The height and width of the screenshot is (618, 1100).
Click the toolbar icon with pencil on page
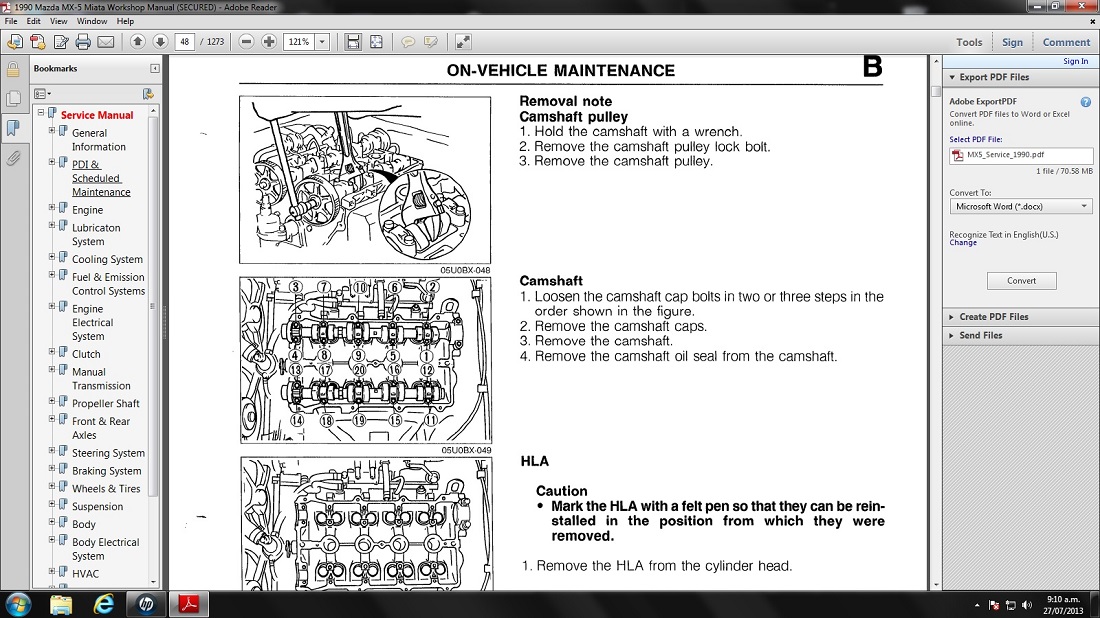click(61, 42)
